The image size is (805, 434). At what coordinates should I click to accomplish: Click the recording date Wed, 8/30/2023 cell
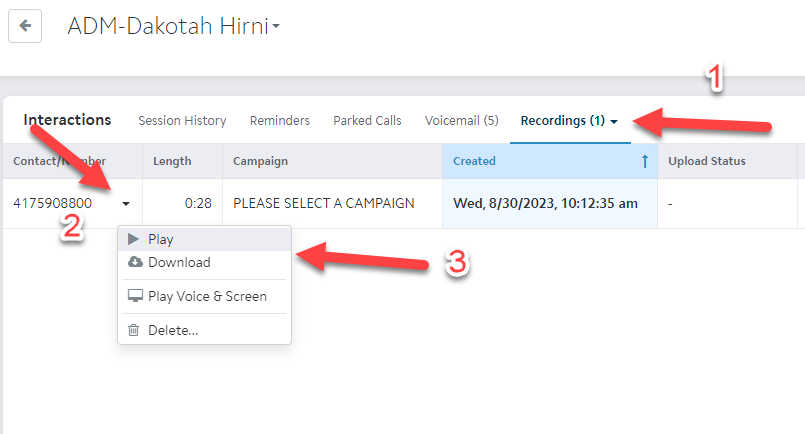click(545, 203)
